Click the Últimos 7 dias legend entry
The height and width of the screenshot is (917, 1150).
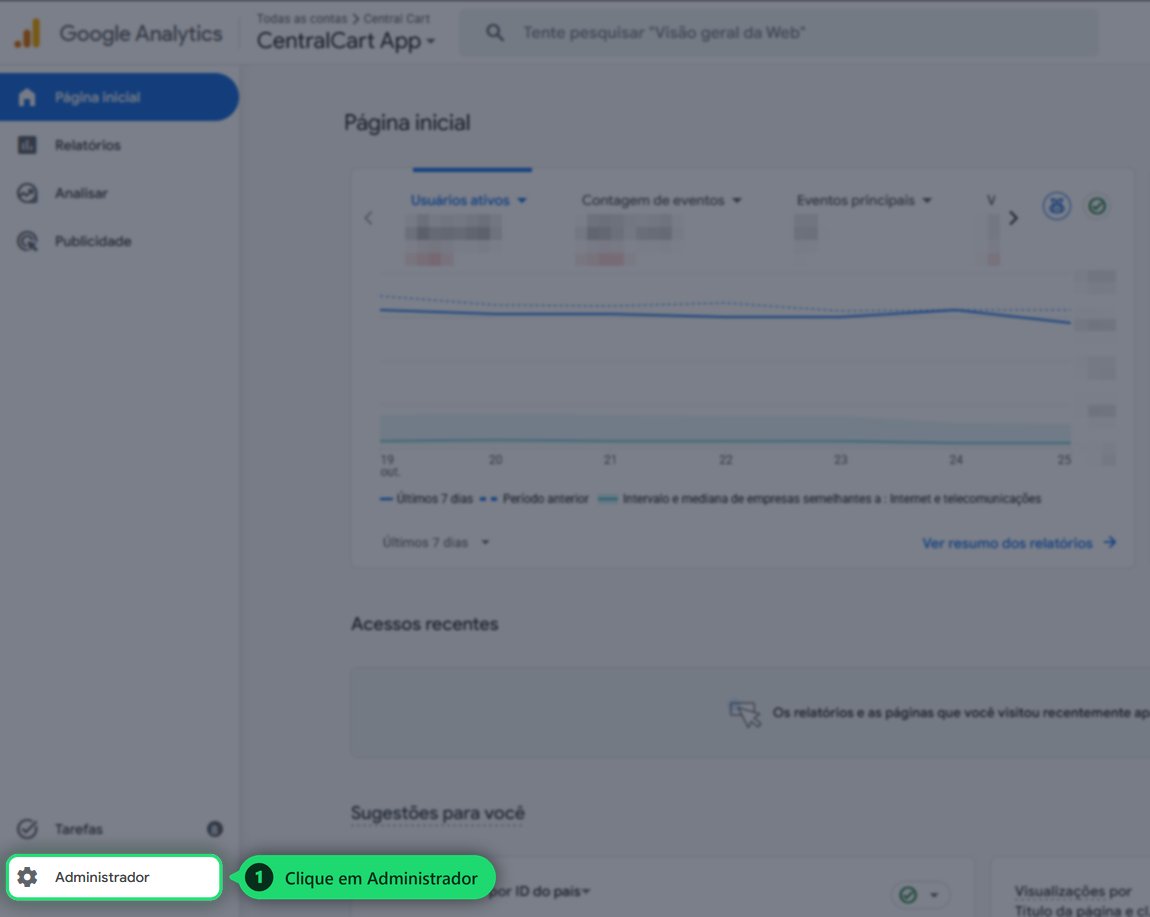point(427,499)
